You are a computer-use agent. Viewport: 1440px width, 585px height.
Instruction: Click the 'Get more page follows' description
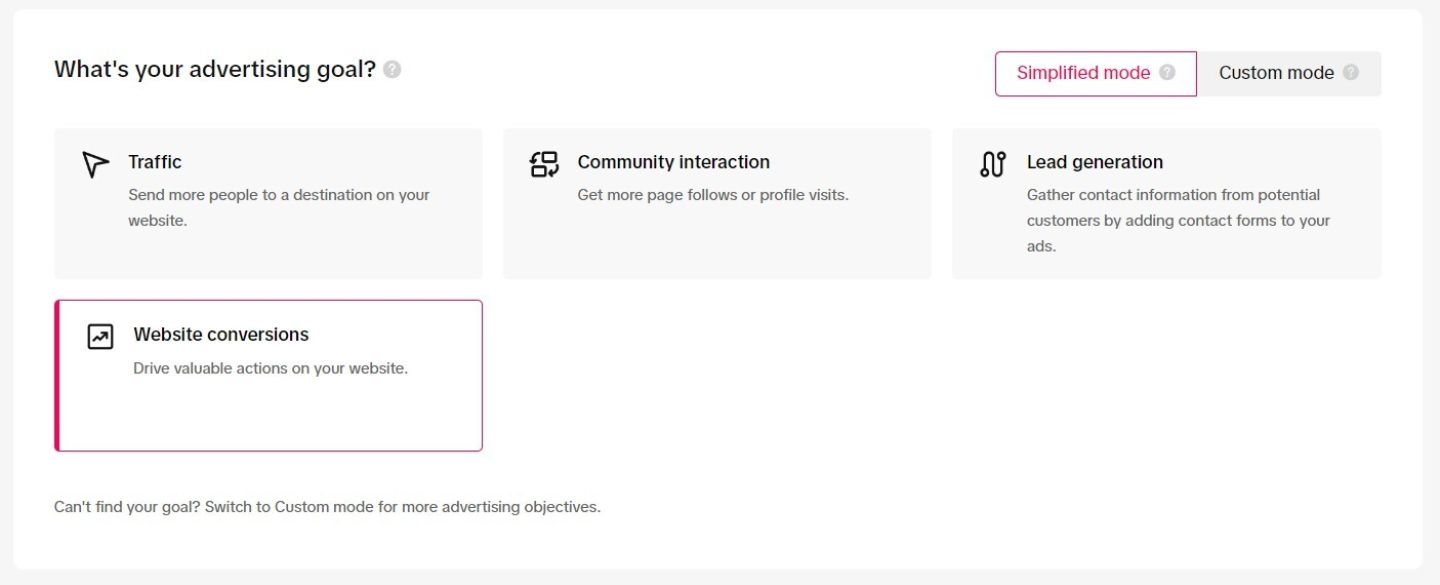click(712, 195)
